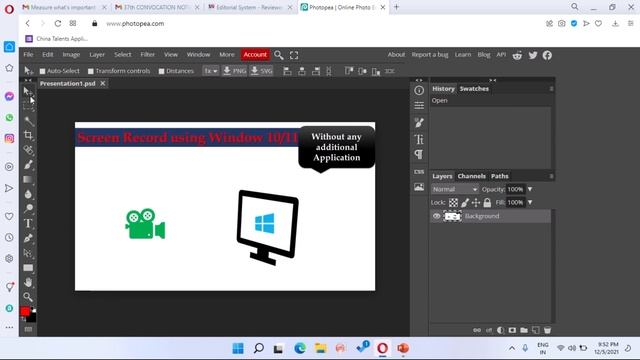
Task: Toggle lock all padlock icon
Action: tap(487, 202)
